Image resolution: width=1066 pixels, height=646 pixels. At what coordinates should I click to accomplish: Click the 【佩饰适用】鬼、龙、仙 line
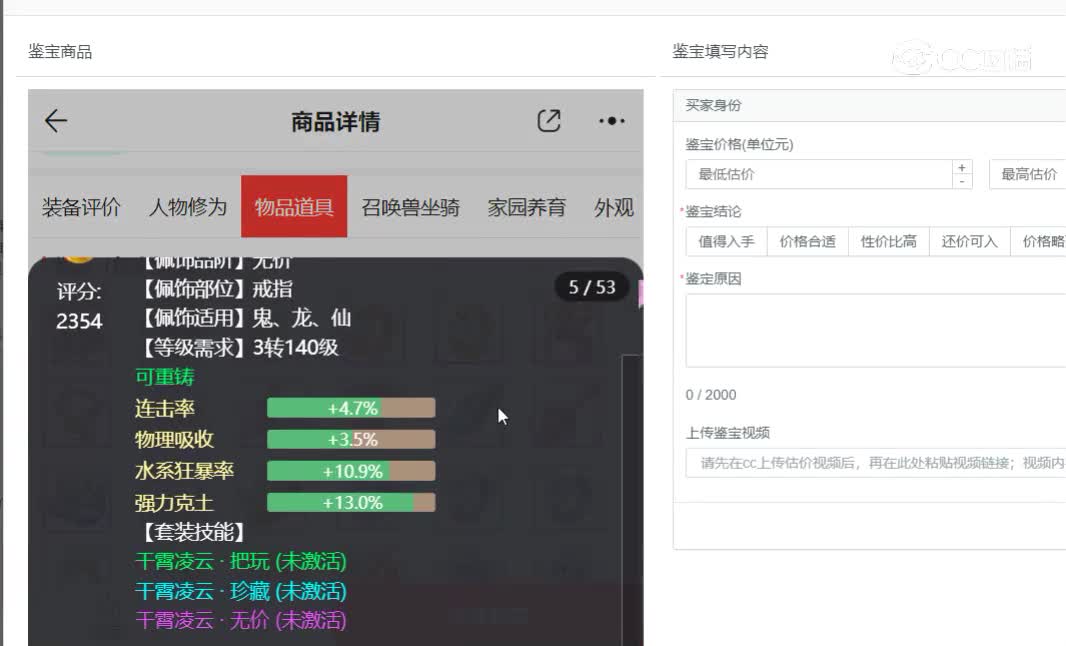245,318
